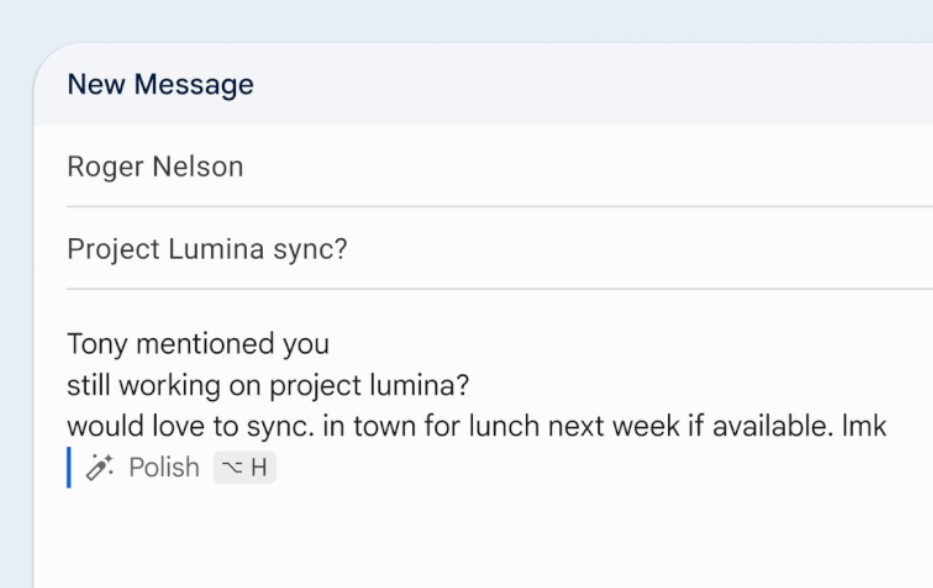Place cursor in line 'Tony mentioned you'

(198, 344)
